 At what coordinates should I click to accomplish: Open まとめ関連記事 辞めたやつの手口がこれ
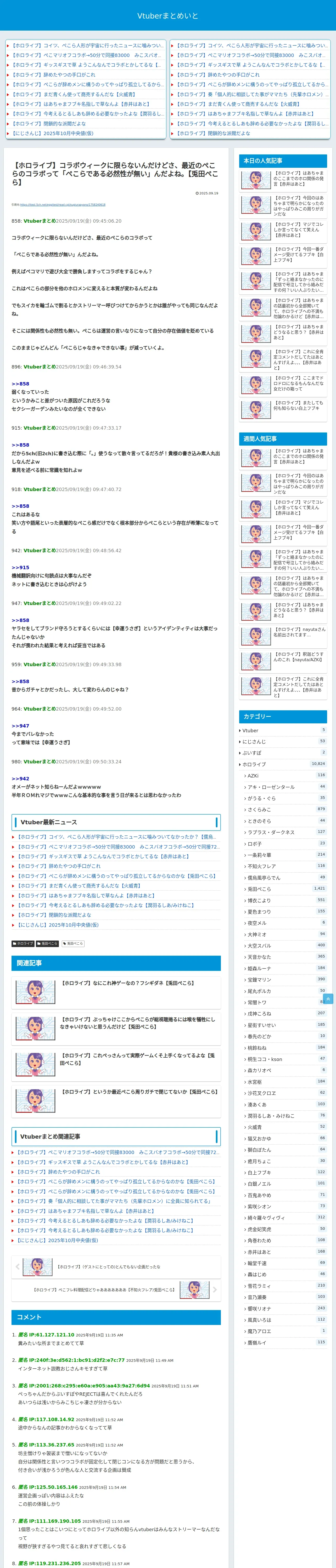point(58,1172)
